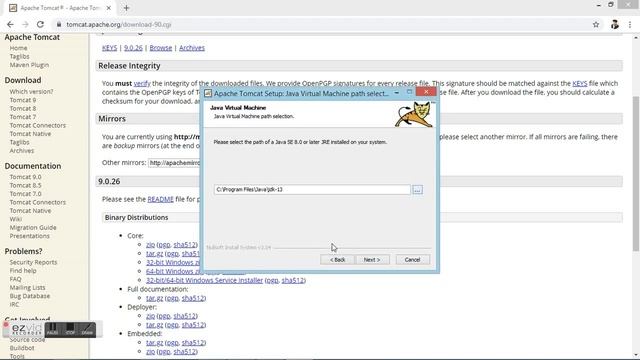The image size is (640, 360).
Task: Open Bug Database link
Action: click(x=30, y=296)
